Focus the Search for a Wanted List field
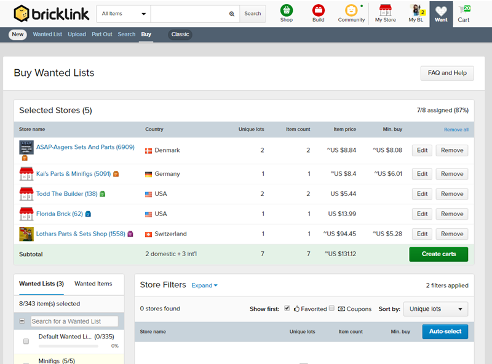Screen dimensions: 492x364 coord(74,321)
